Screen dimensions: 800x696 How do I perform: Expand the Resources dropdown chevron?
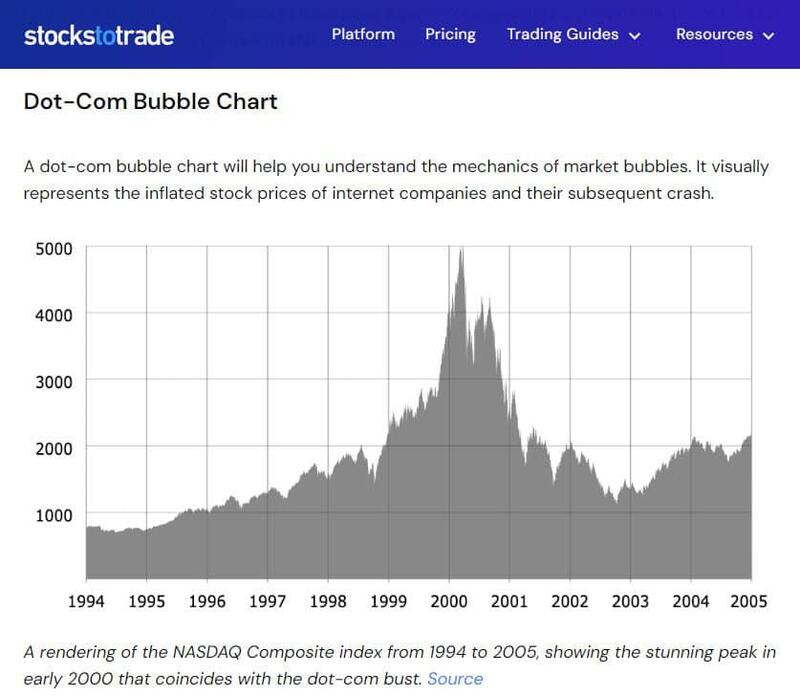769,35
